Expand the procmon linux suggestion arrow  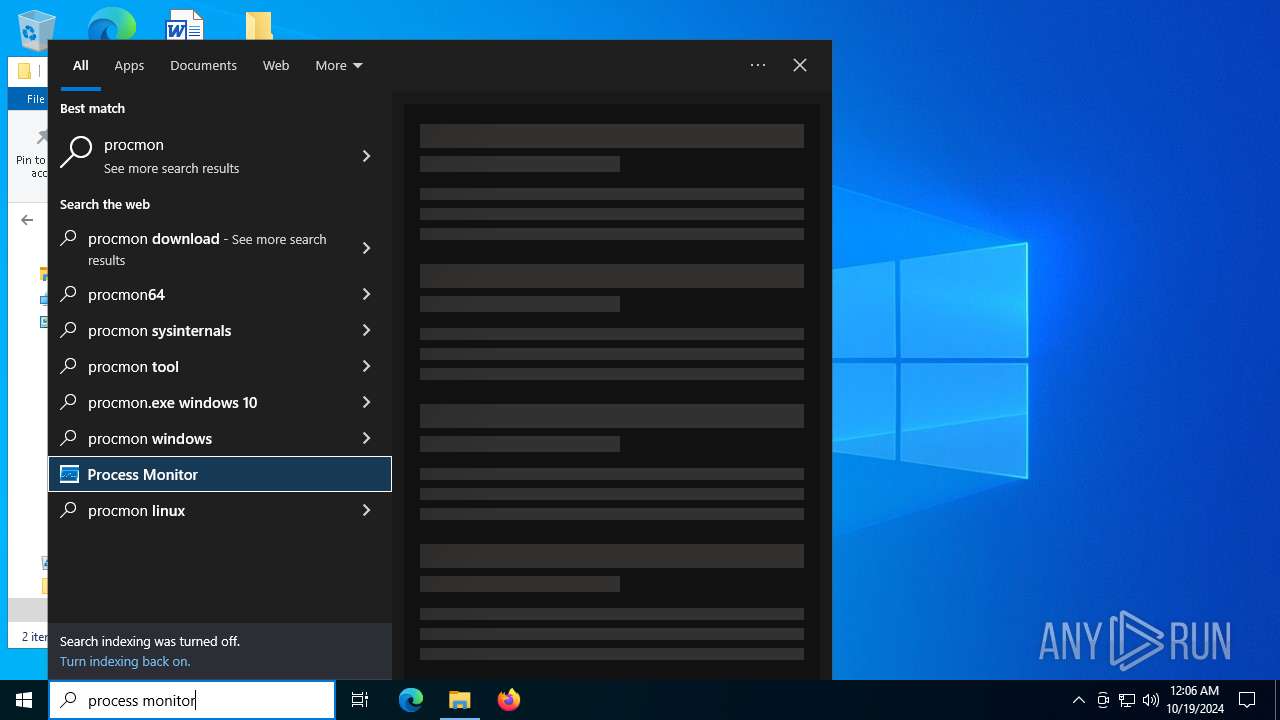tap(366, 510)
